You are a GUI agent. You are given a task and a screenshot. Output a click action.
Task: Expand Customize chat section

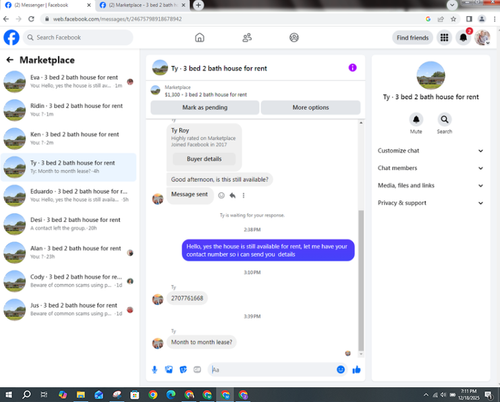[430, 151]
